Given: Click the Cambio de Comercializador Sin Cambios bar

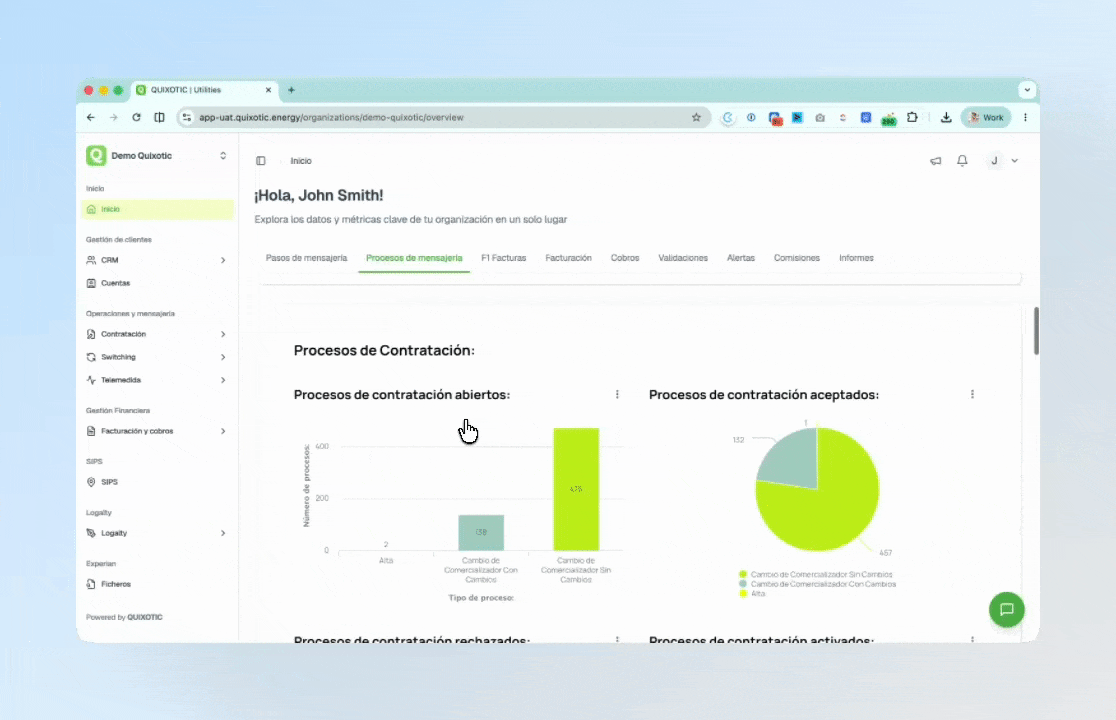Looking at the screenshot, I should tap(576, 489).
